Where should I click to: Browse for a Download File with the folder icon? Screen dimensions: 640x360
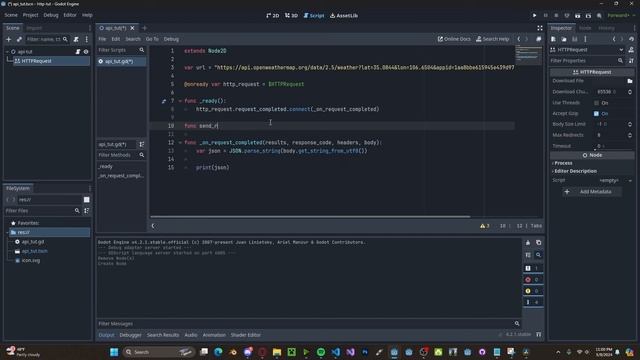coord(630,81)
